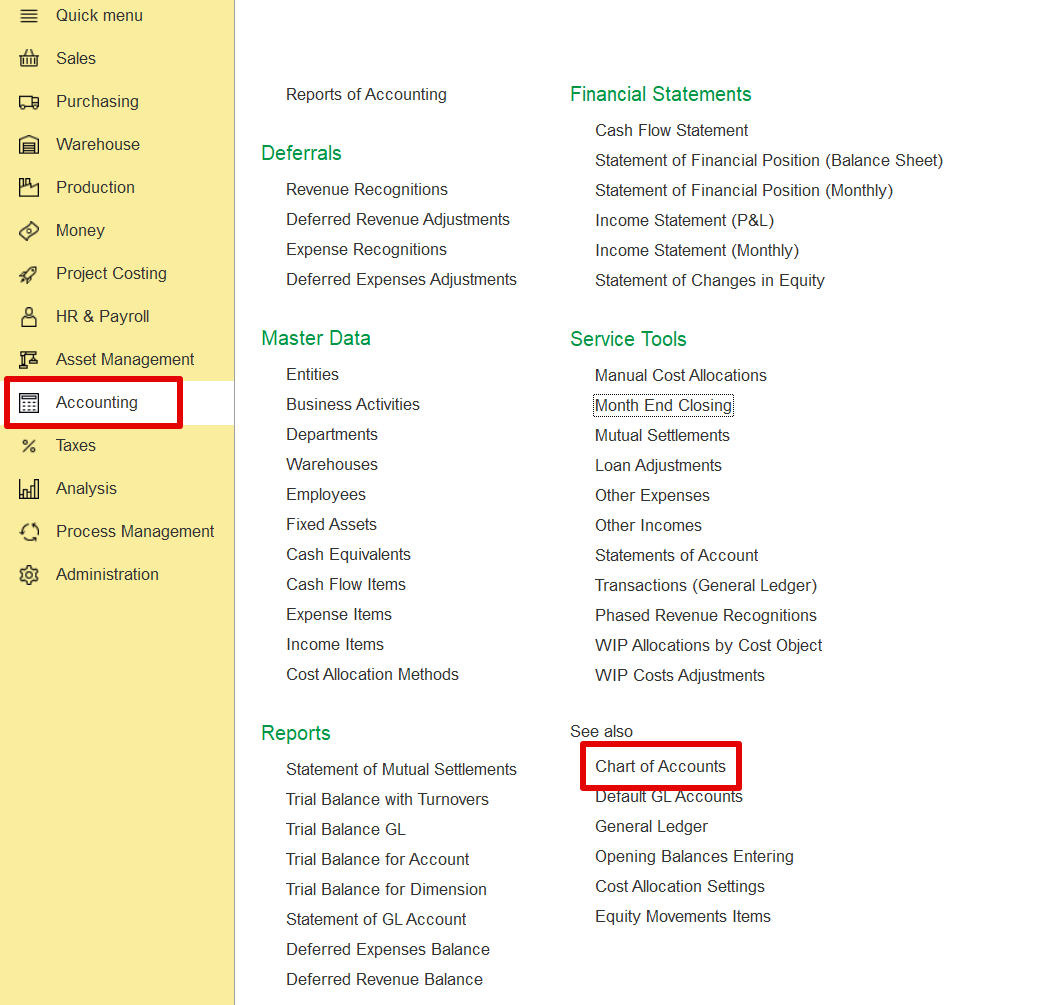Screen dimensions: 1054x1005
Task: Open Default GL Accounts
Action: [x=669, y=797]
